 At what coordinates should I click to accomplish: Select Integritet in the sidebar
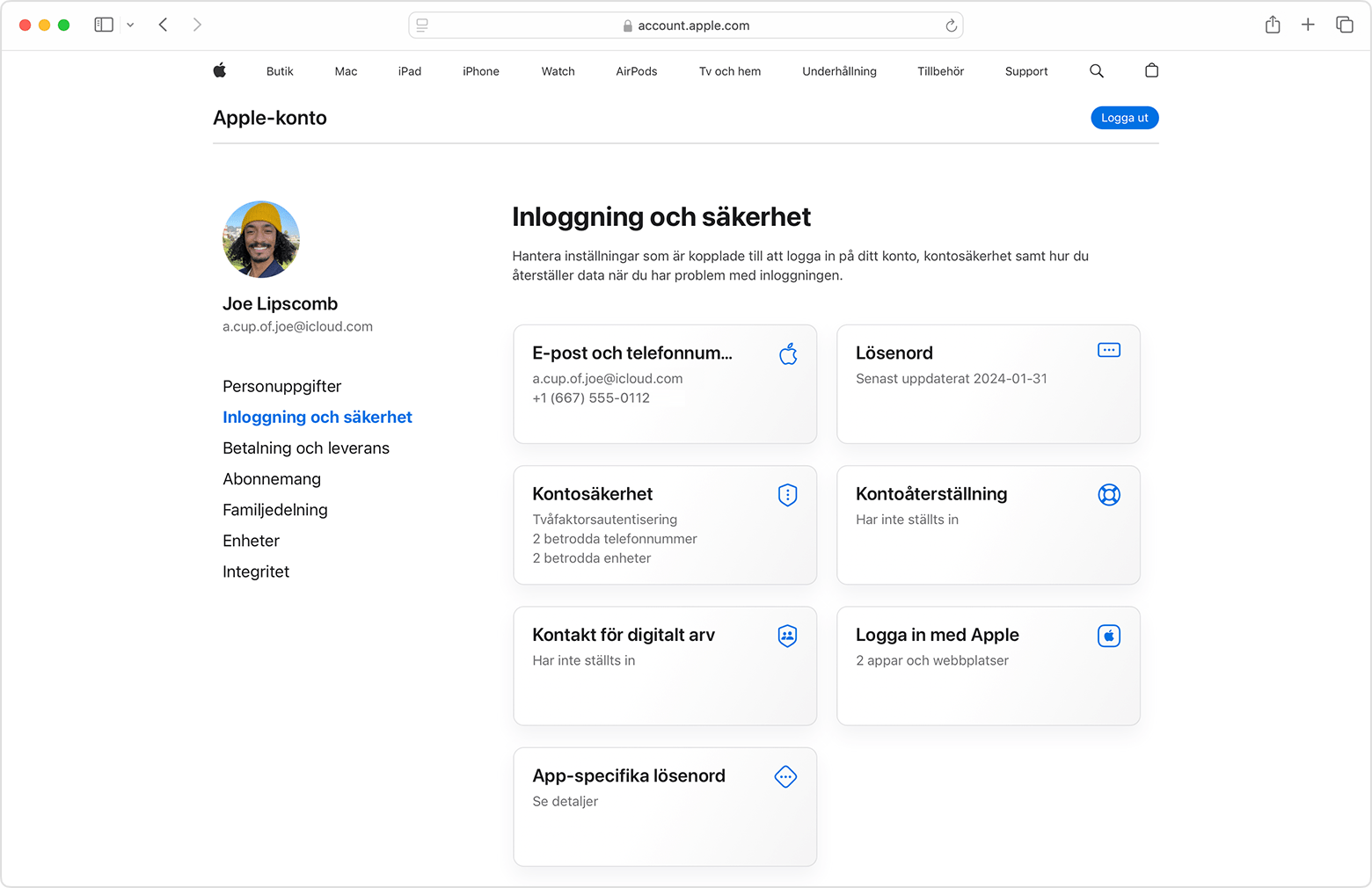pos(256,571)
